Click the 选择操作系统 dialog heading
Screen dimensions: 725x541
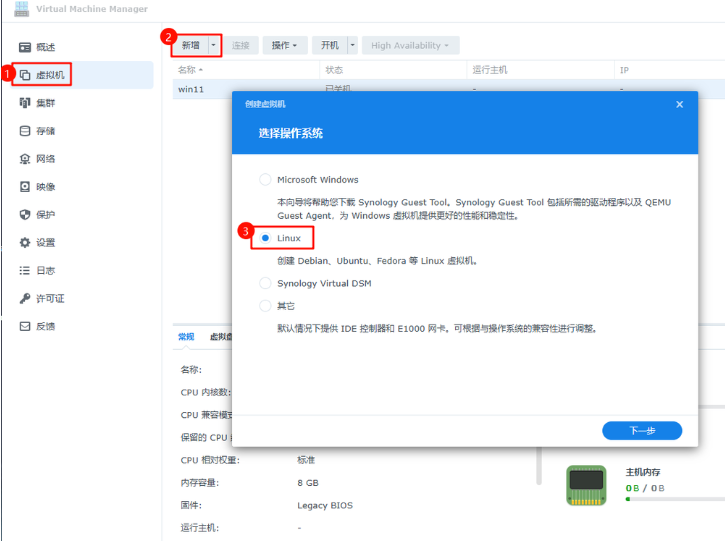290,134
